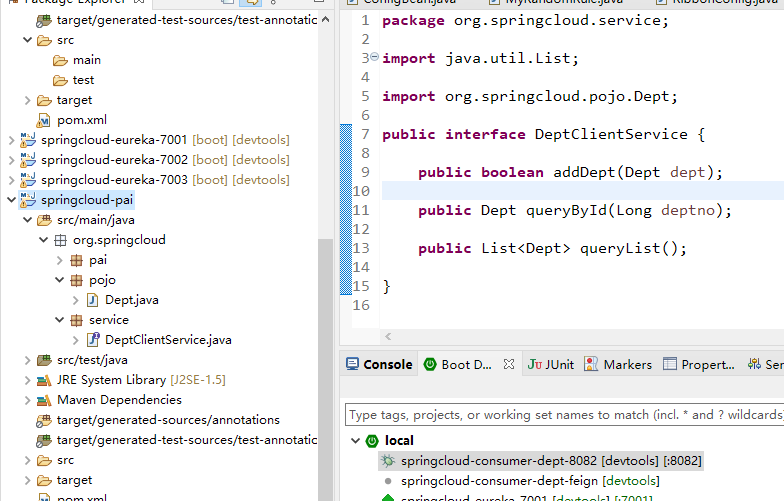Click the Package Explorer vertical scrollbar thumb
Viewport: 784px width, 501px height.
(326, 370)
